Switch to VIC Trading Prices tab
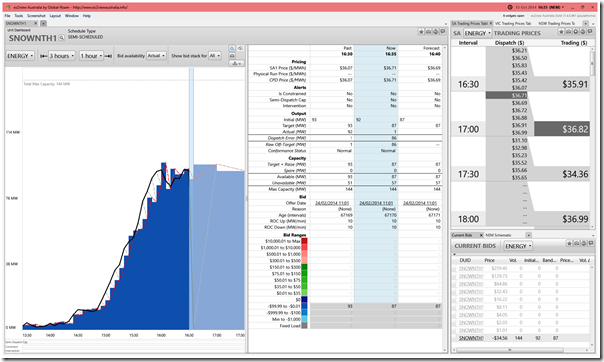Viewport: 604px width, 362px height. pyautogui.click(x=513, y=23)
